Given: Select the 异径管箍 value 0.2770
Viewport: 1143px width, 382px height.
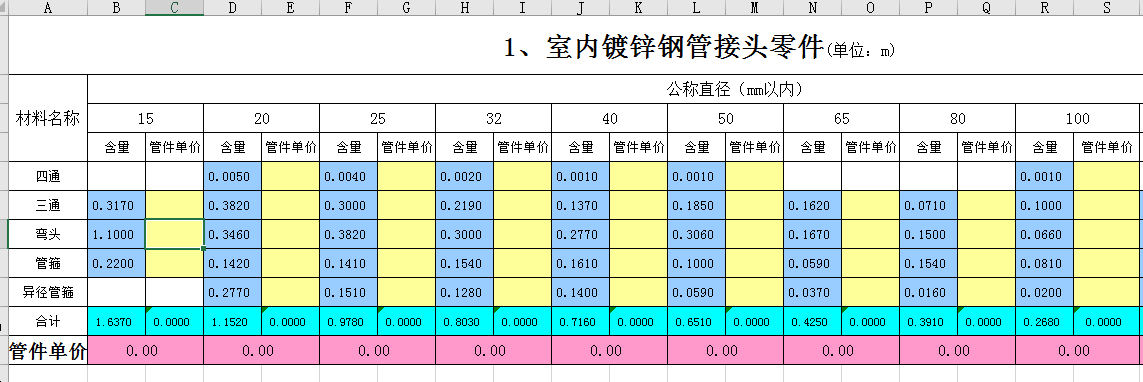Looking at the screenshot, I should 233,292.
